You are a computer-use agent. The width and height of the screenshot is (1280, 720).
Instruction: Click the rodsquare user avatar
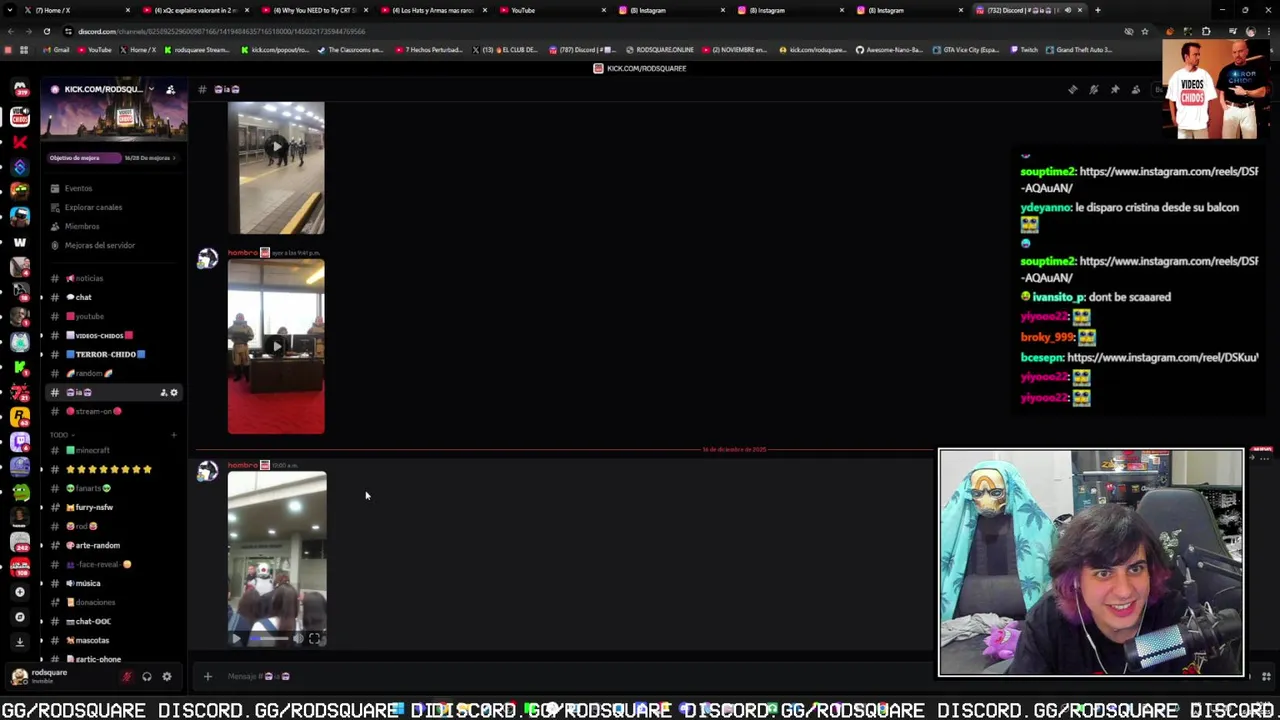click(19, 677)
